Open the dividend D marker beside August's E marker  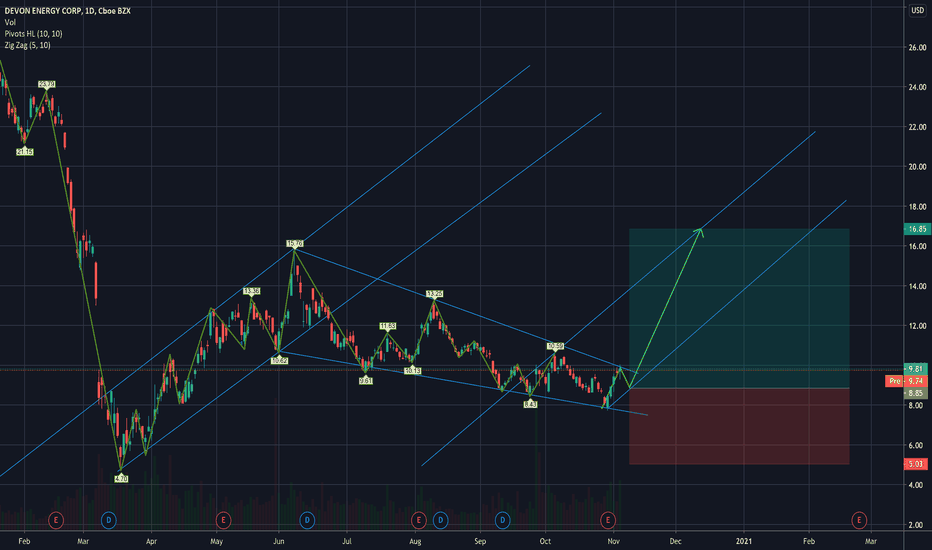(x=440, y=520)
